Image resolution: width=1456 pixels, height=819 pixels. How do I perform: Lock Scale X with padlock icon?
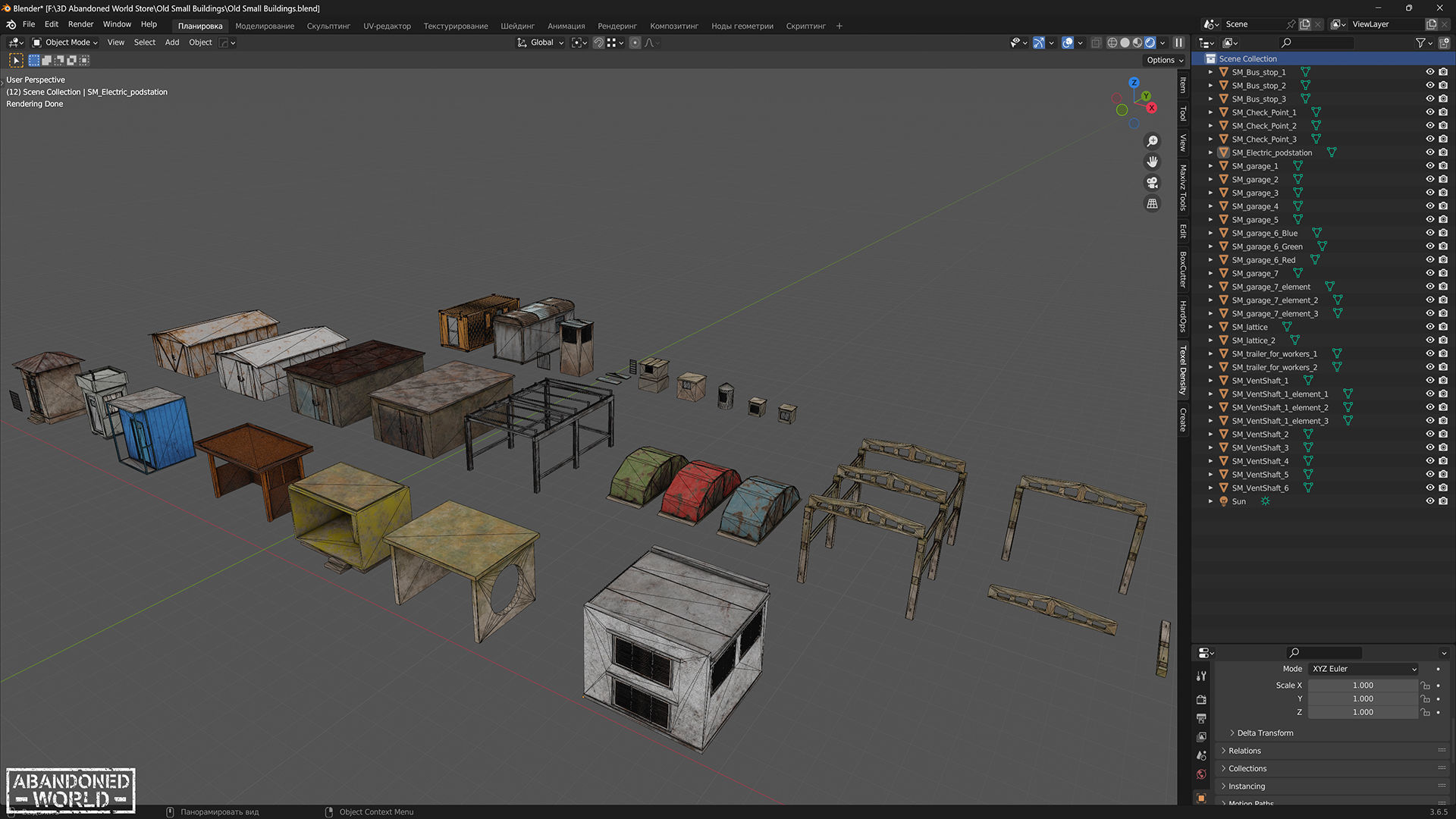tap(1425, 686)
